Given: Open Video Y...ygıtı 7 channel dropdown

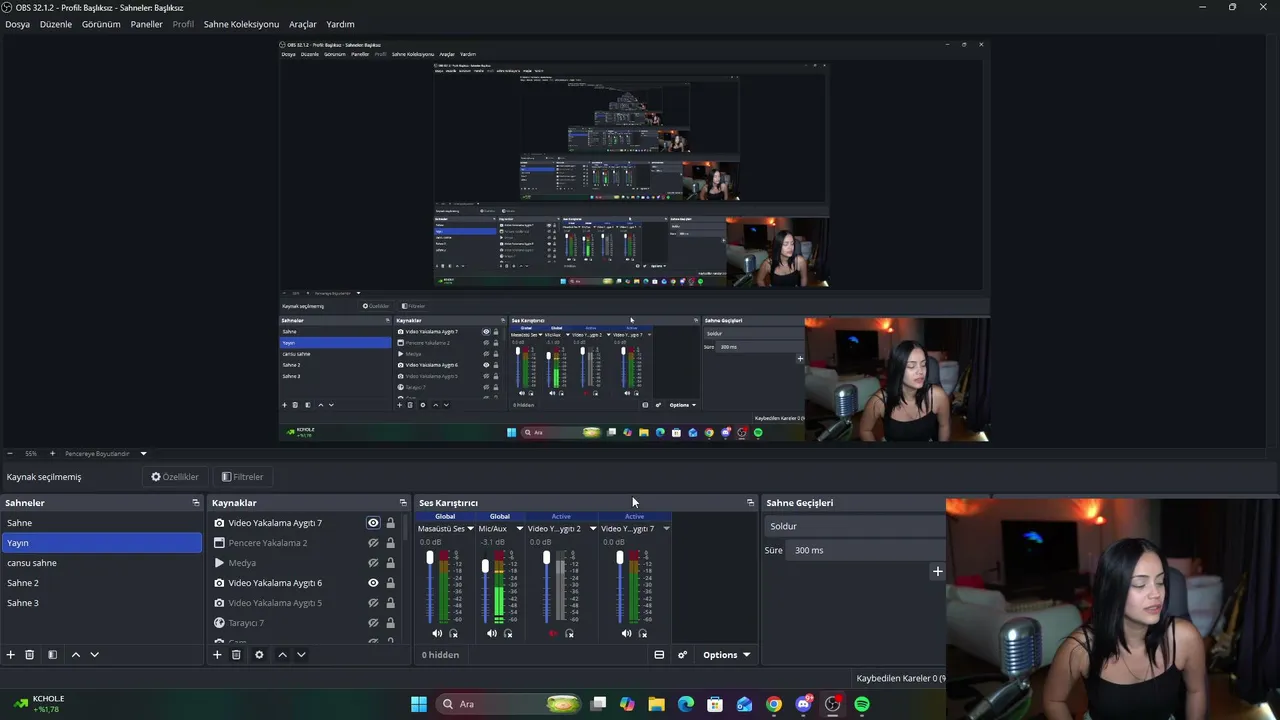Looking at the screenshot, I should click(x=666, y=529).
